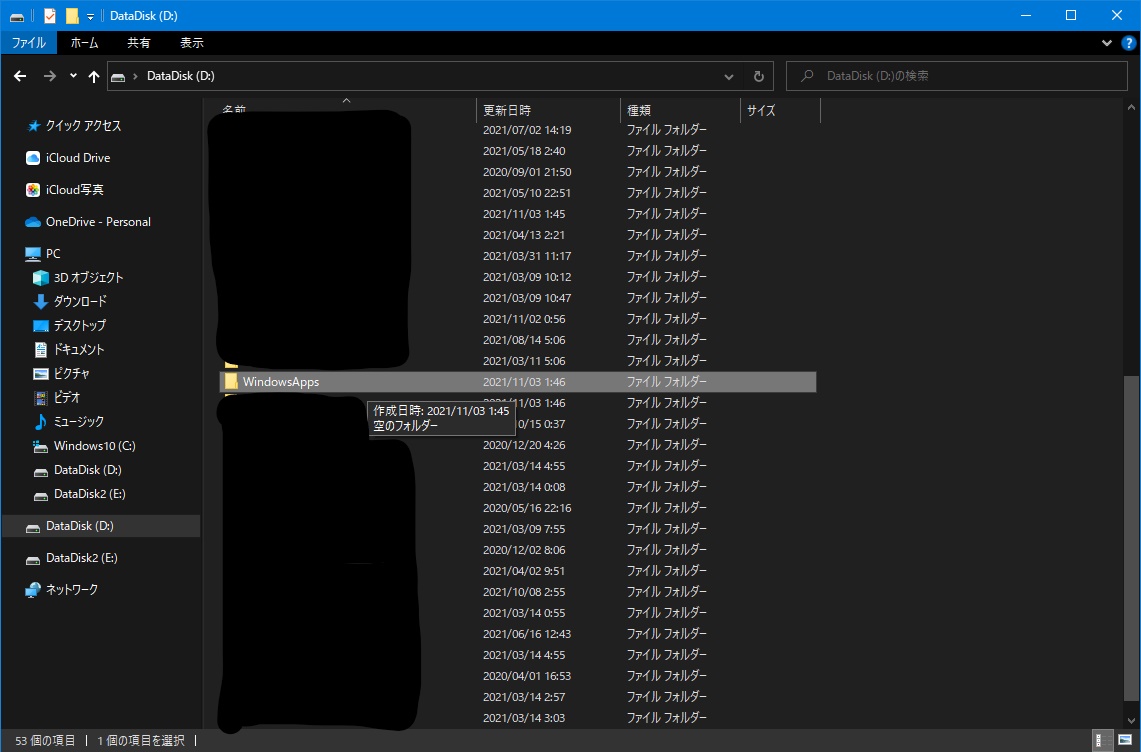The height and width of the screenshot is (752, 1141).
Task: Expand the ribbon with the chevron
Action: (x=1107, y=43)
